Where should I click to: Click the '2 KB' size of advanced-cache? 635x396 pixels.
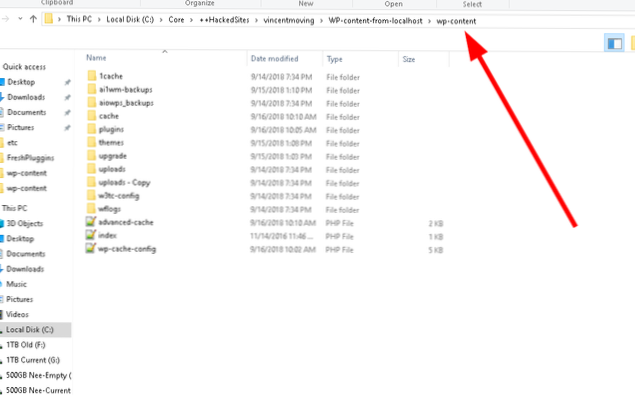436,224
